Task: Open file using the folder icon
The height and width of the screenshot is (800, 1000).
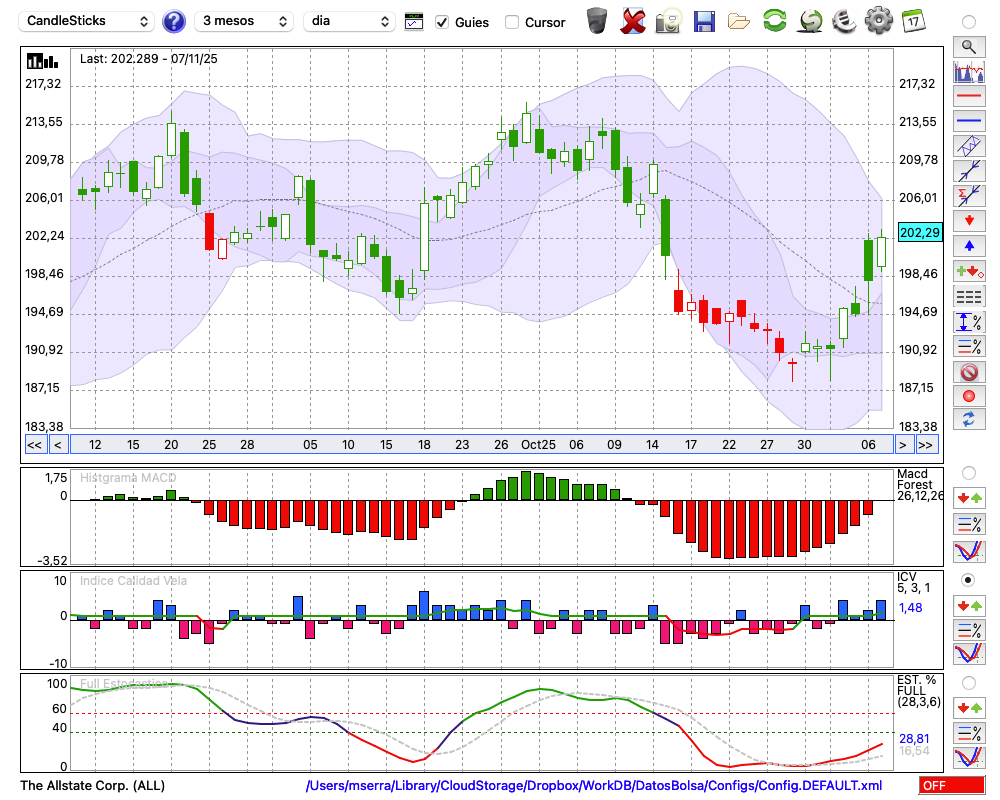Action: [x=739, y=21]
